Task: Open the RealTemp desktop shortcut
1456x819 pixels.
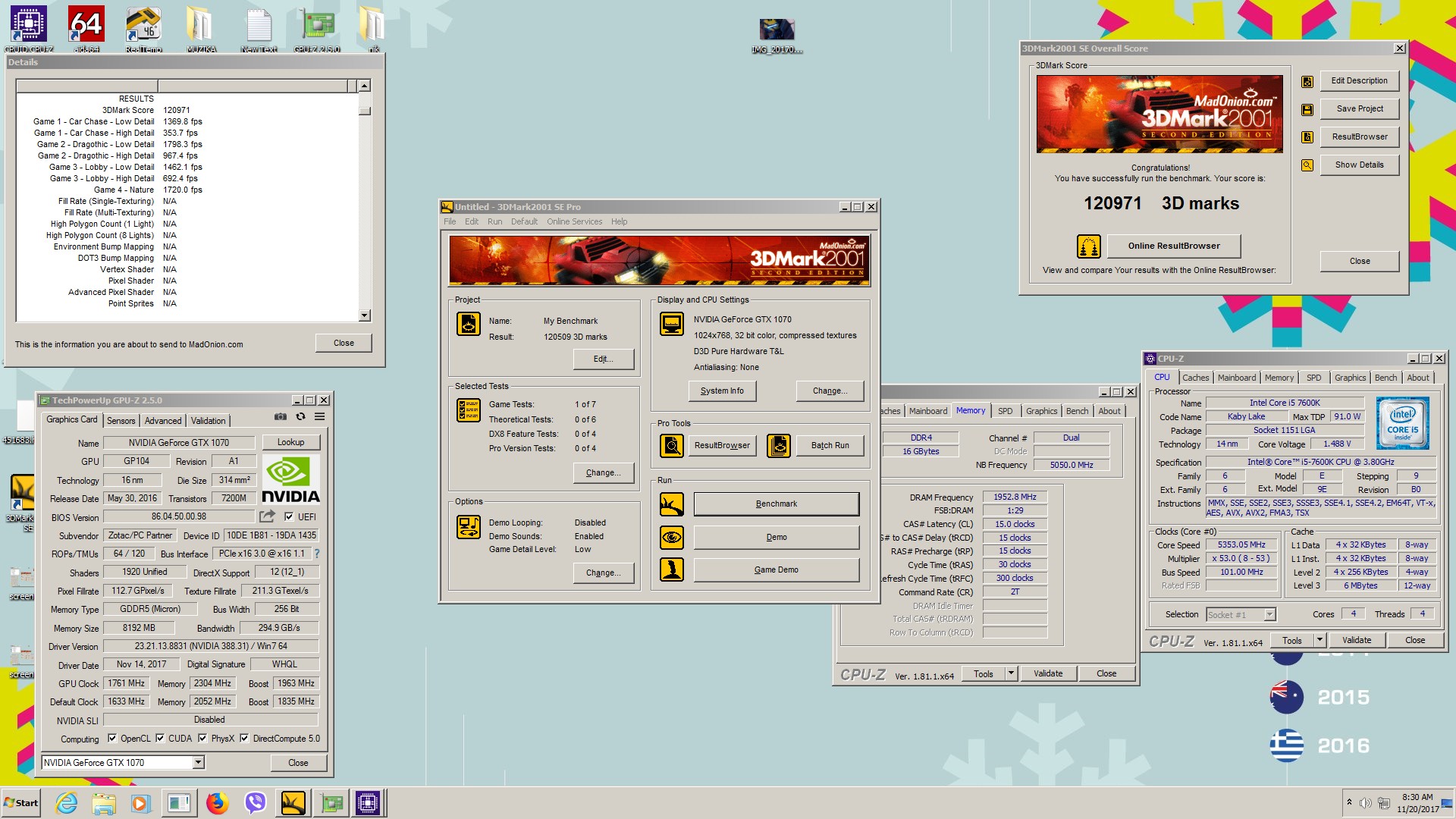Action: tap(143, 28)
